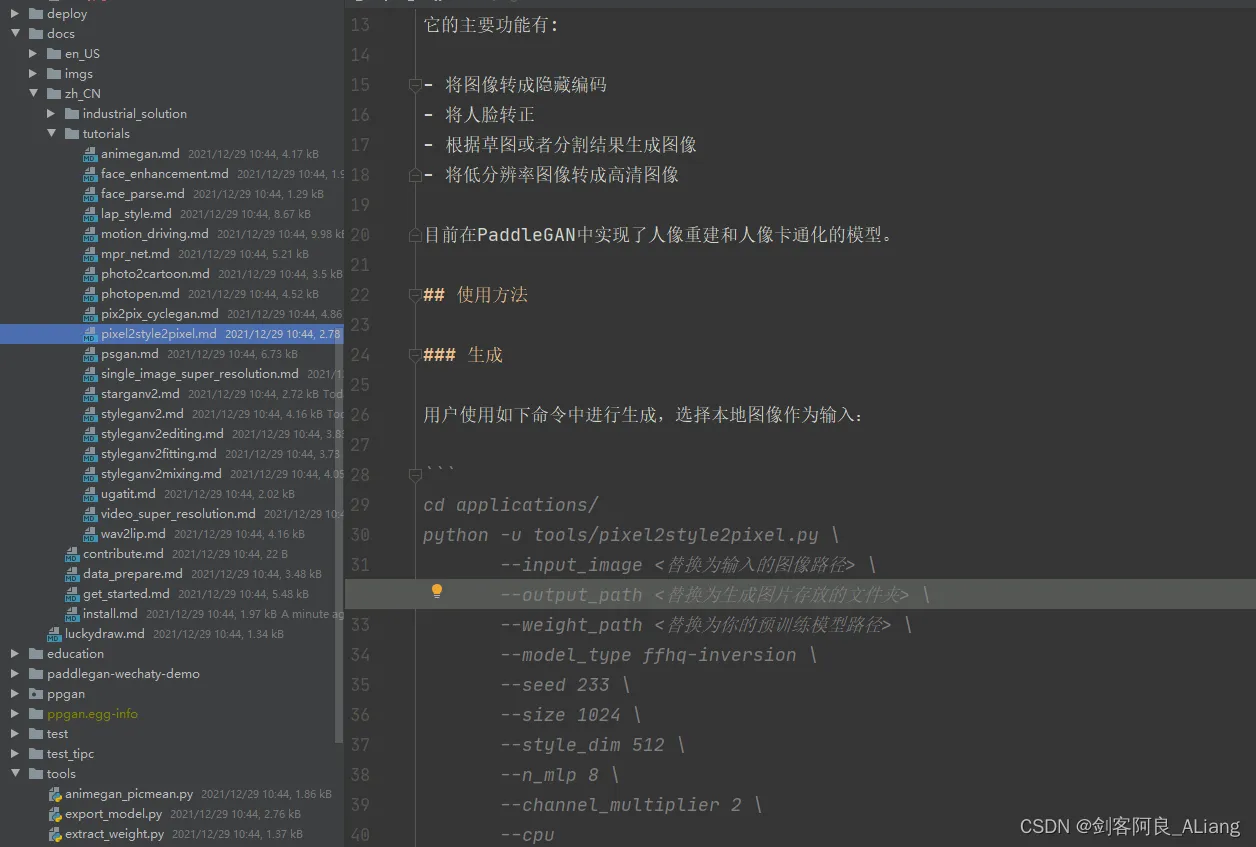Fold the code block at line 28
Viewport: 1256px width, 847px height.
coord(414,475)
